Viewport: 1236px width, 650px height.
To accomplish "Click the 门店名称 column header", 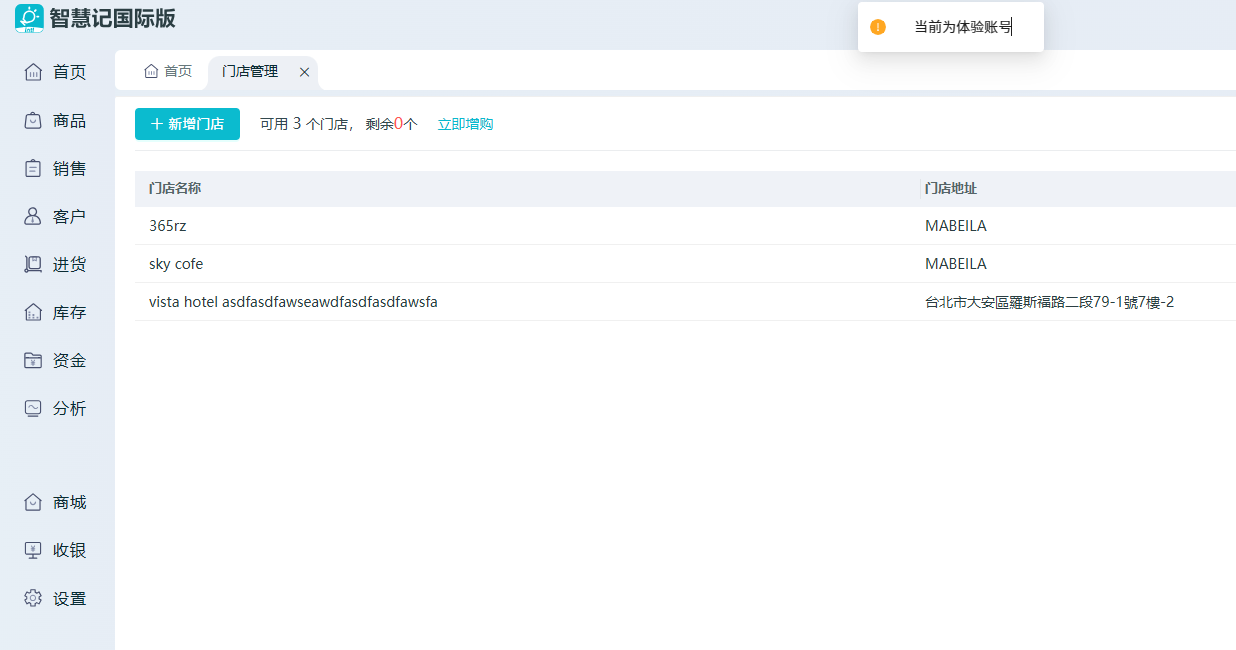I will [x=175, y=189].
